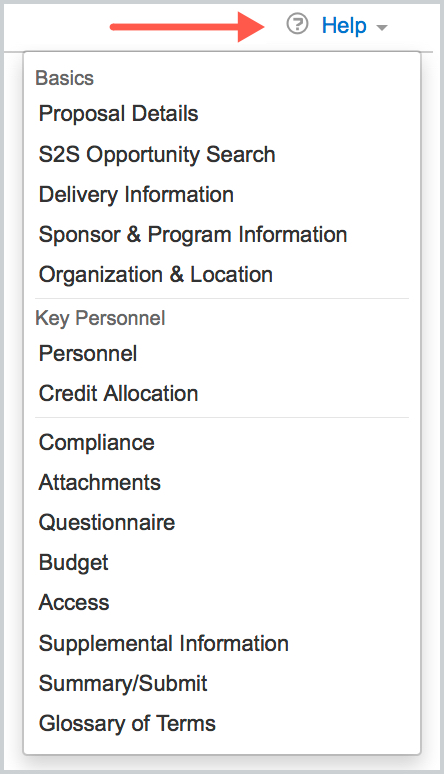Open Questionnaire help entry
444x774 pixels.
[107, 522]
